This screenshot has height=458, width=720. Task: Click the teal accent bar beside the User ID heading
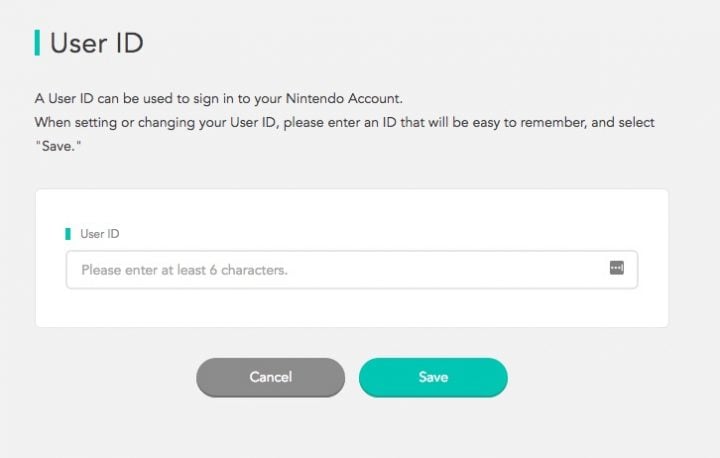click(x=37, y=43)
